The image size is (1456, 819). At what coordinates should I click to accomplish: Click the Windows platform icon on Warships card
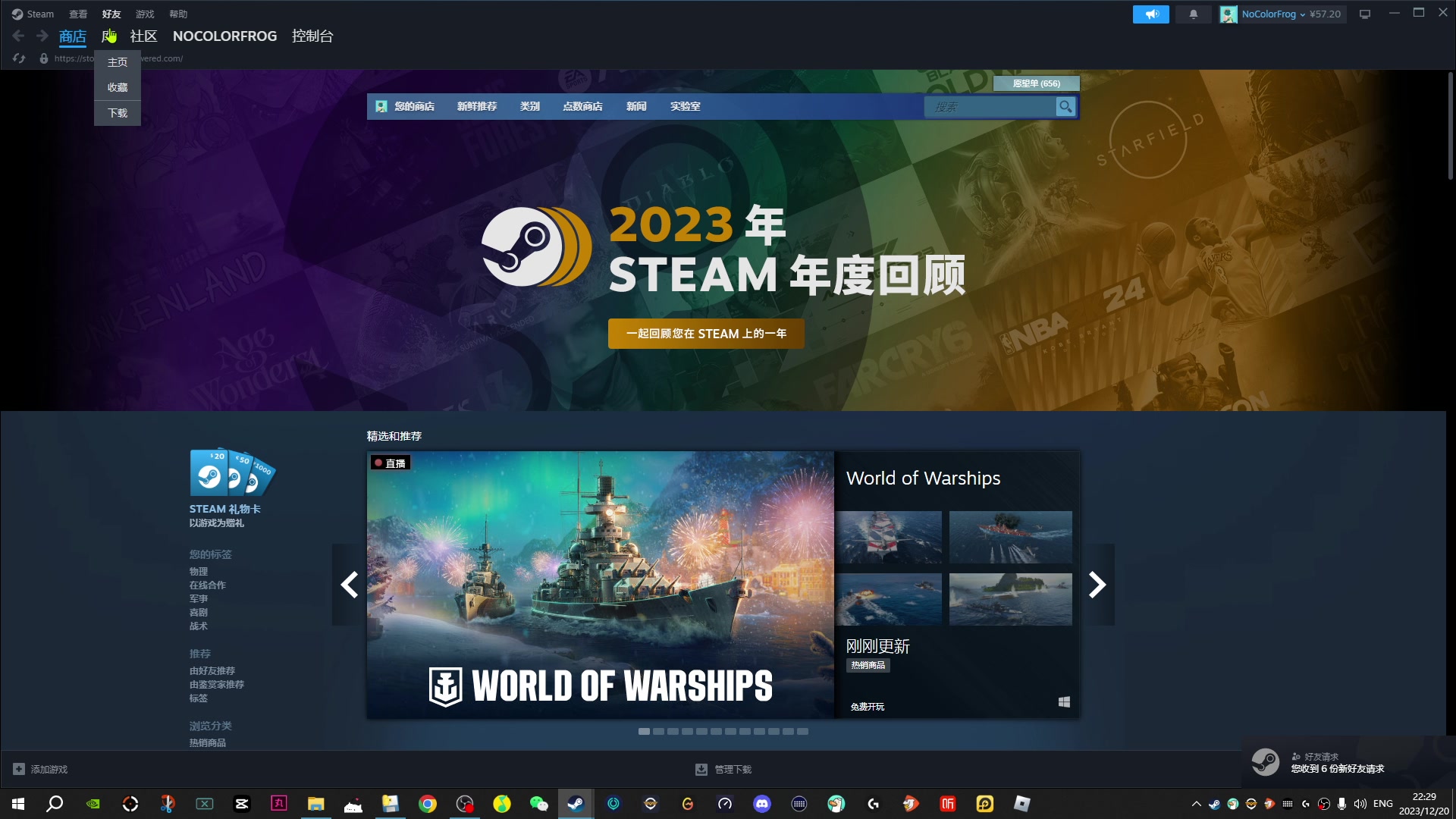click(1064, 702)
